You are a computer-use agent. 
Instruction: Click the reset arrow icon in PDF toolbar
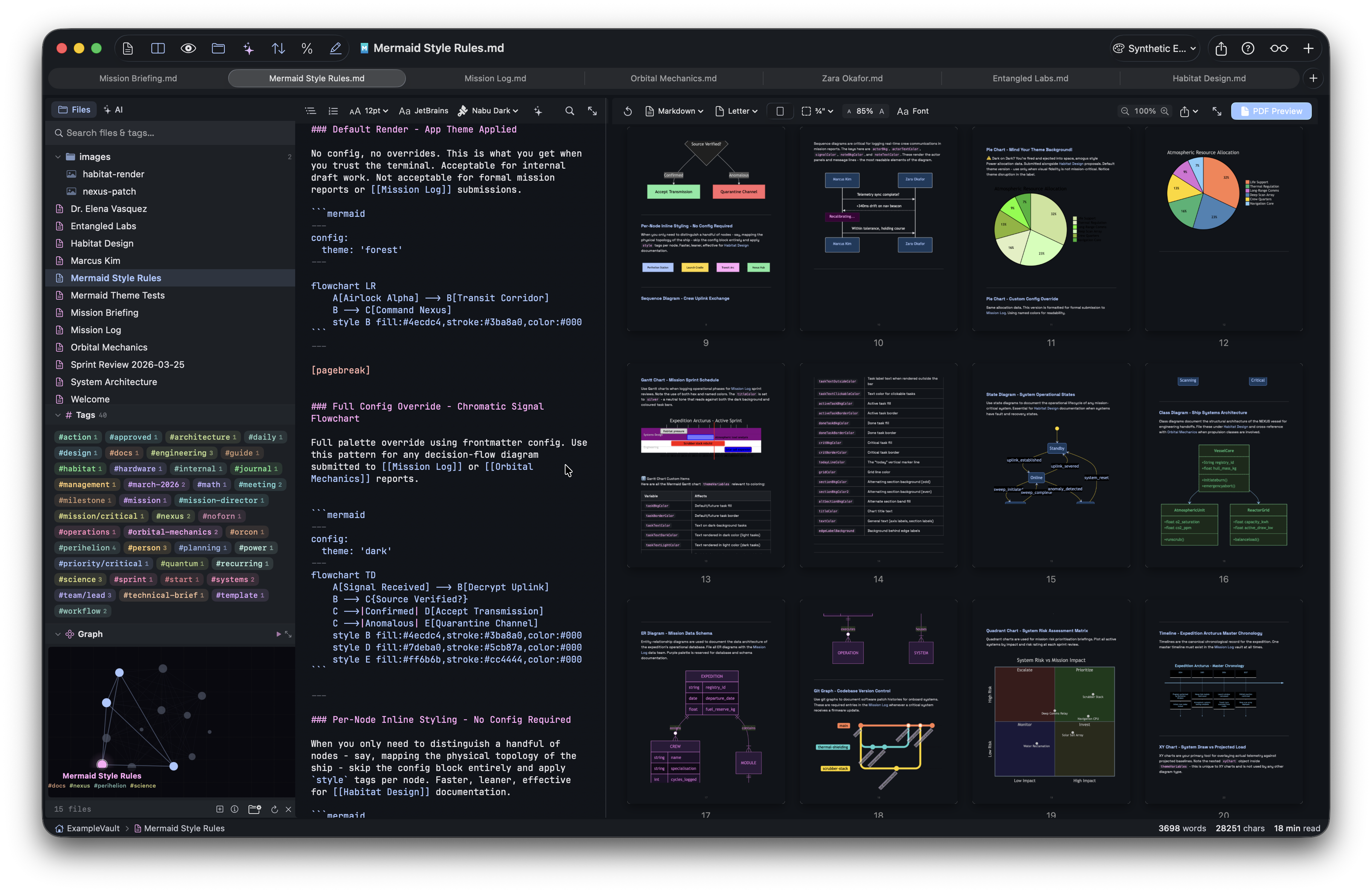coord(628,111)
